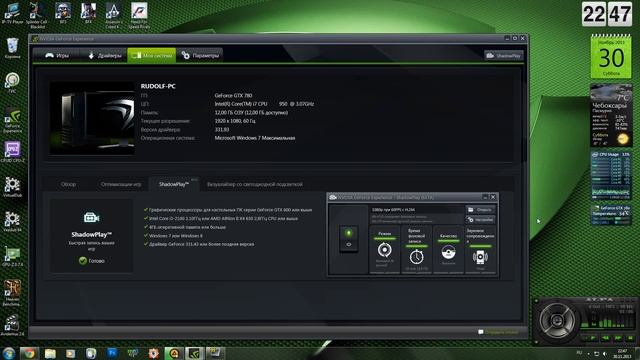This screenshot has width=640, height=360.
Task: Click the calendar gadget showing 30
Action: [611, 57]
